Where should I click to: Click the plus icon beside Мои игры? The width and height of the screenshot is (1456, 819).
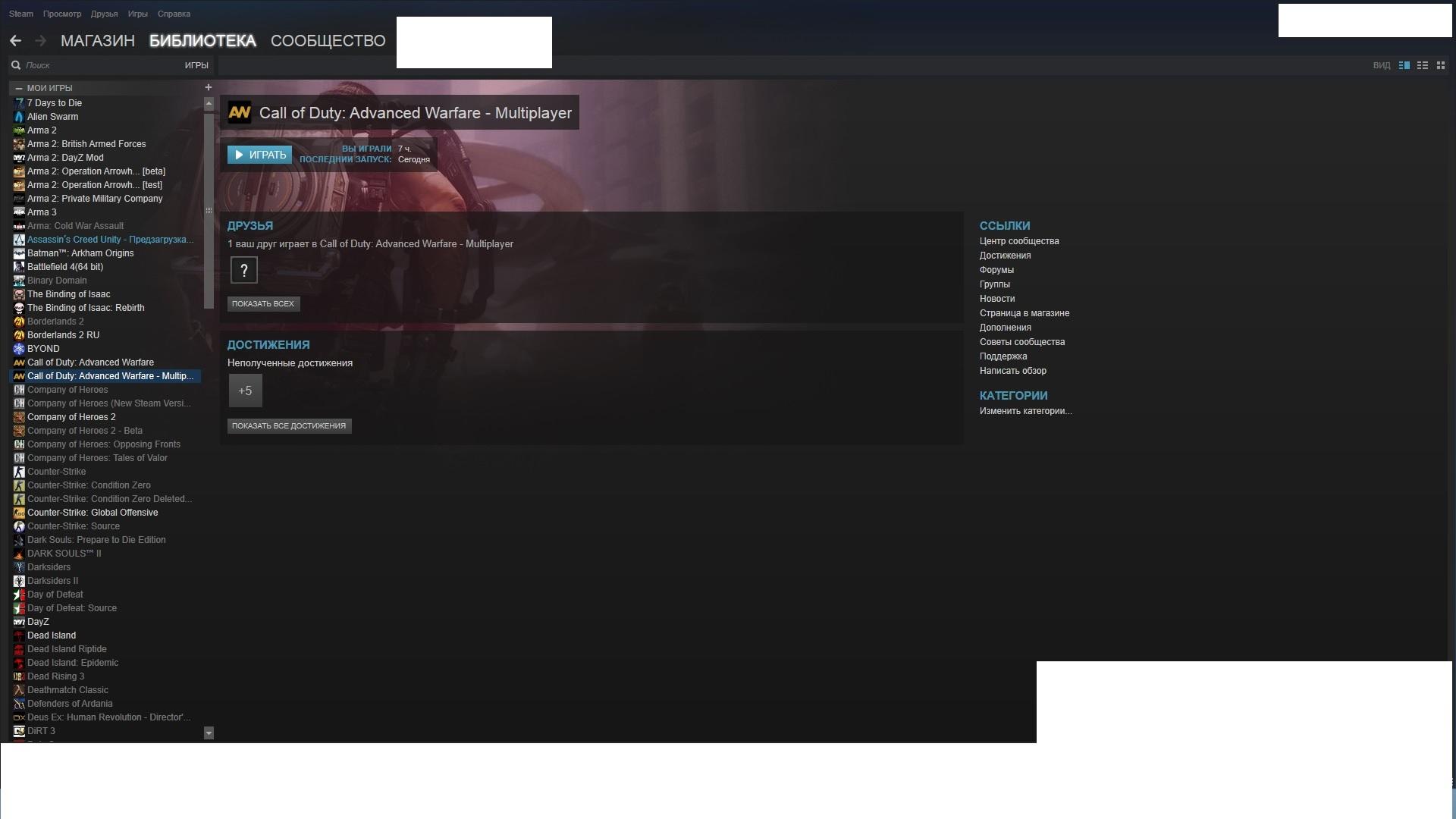[x=209, y=87]
